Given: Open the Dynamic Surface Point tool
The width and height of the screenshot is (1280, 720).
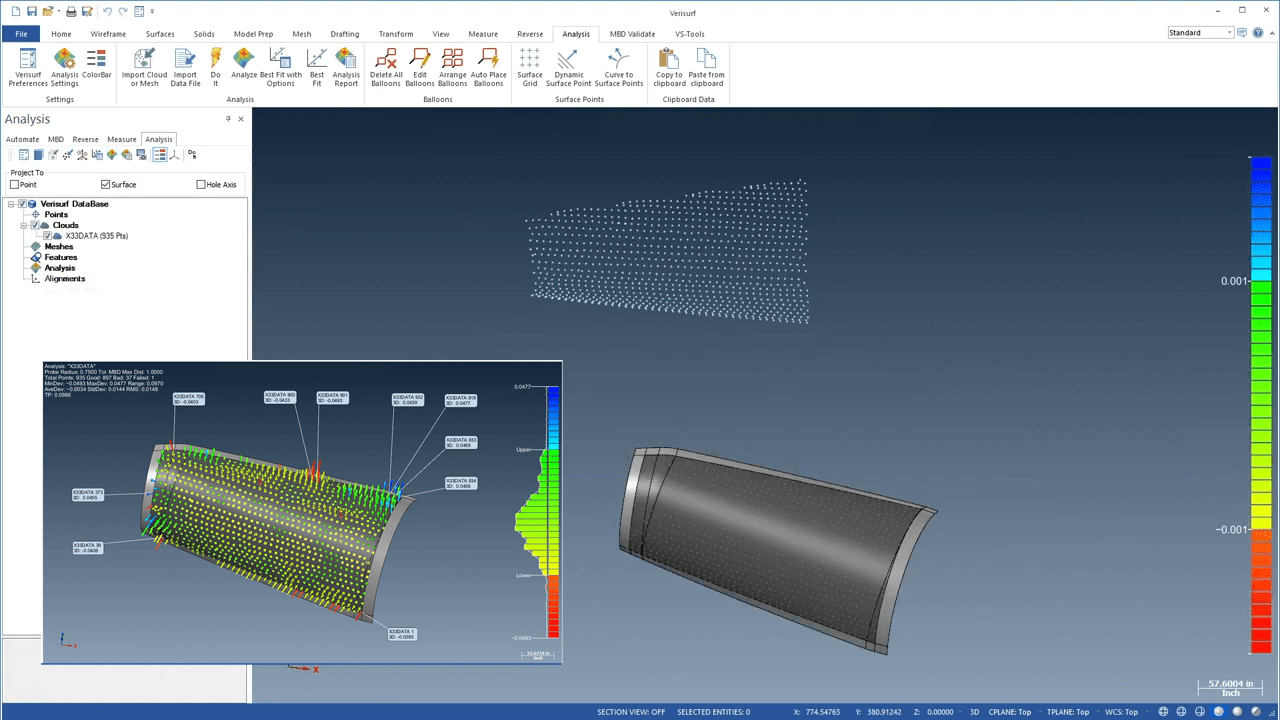Looking at the screenshot, I should click(x=570, y=65).
